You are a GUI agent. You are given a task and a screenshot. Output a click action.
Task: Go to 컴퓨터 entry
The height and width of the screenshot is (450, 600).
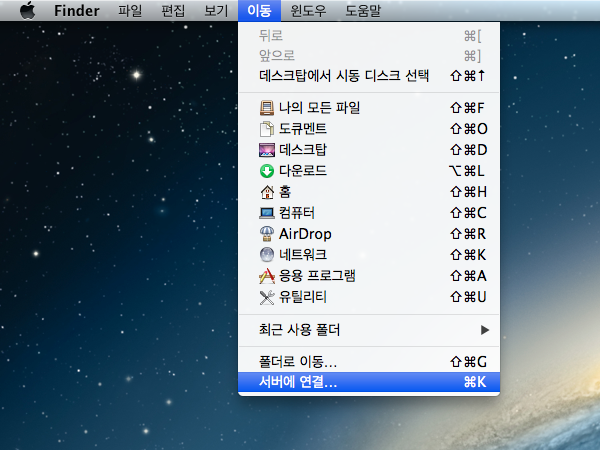(369, 213)
